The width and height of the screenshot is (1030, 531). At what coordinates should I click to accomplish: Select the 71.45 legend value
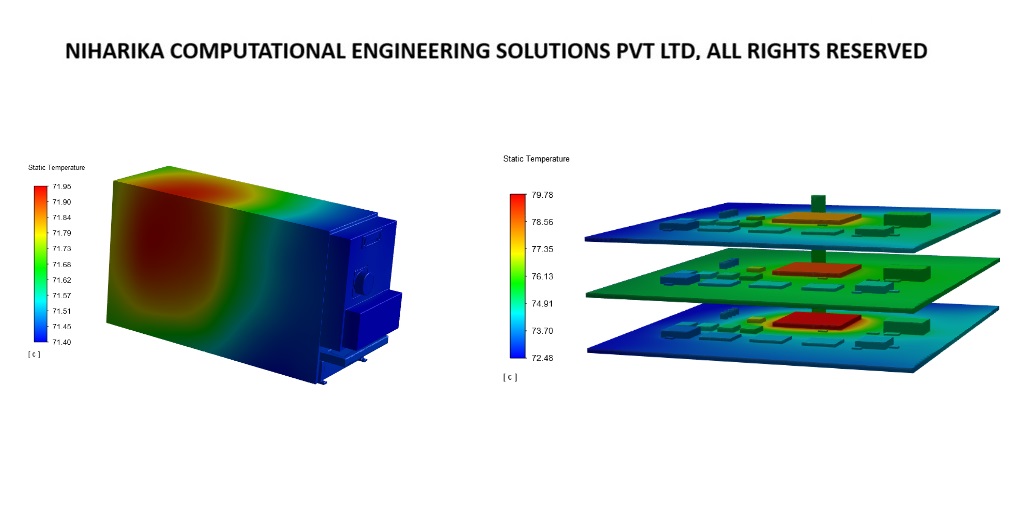62,327
